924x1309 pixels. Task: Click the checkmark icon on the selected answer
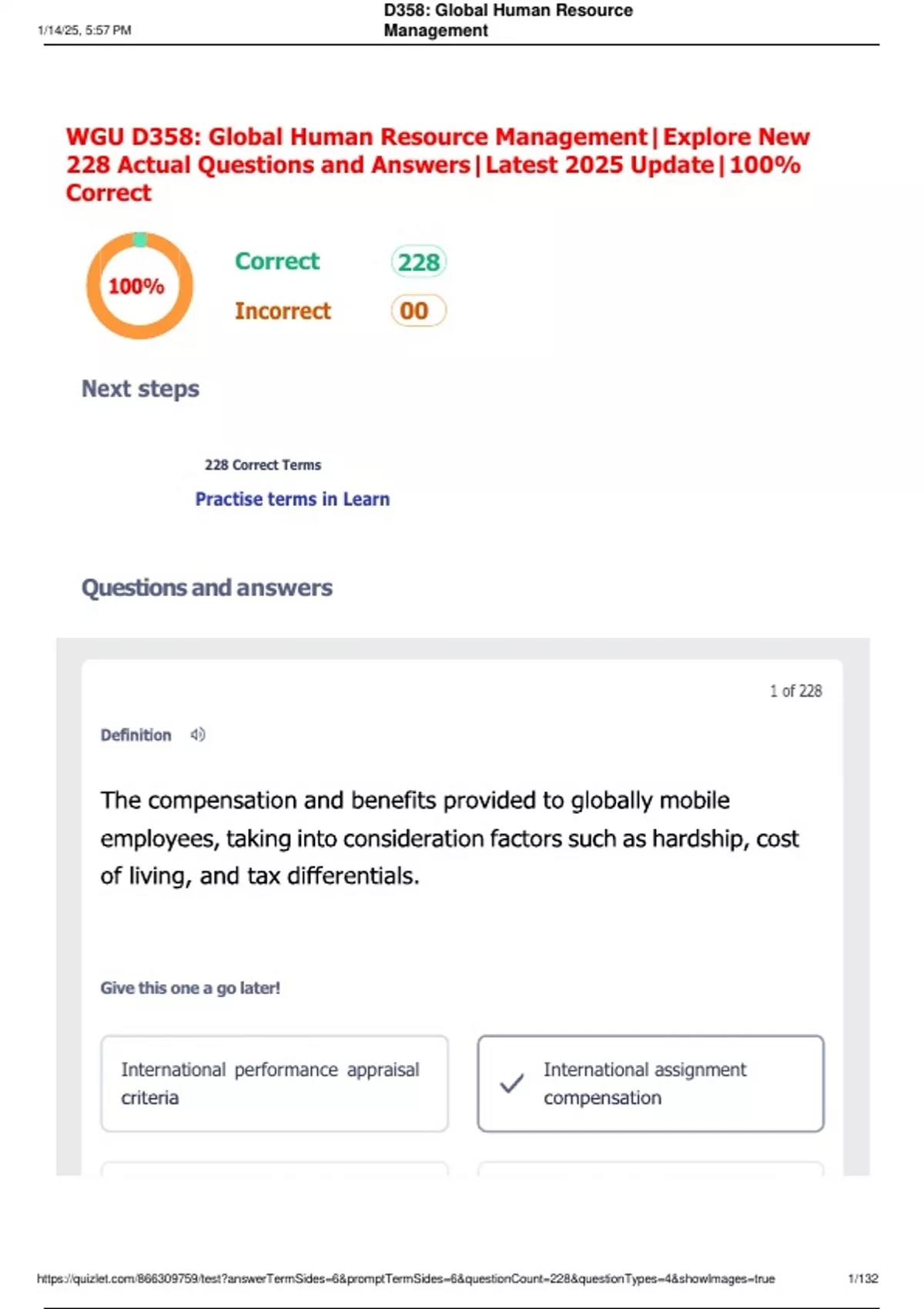coord(512,1083)
